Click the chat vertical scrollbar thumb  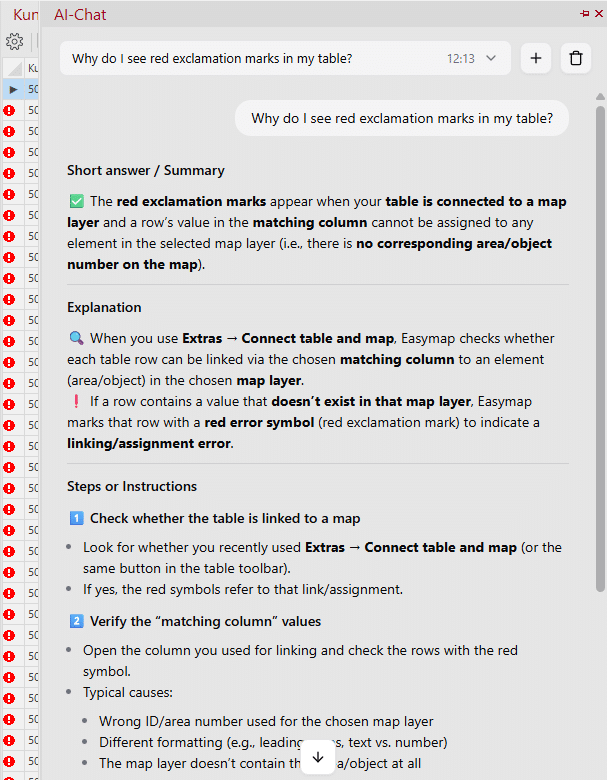(x=601, y=348)
